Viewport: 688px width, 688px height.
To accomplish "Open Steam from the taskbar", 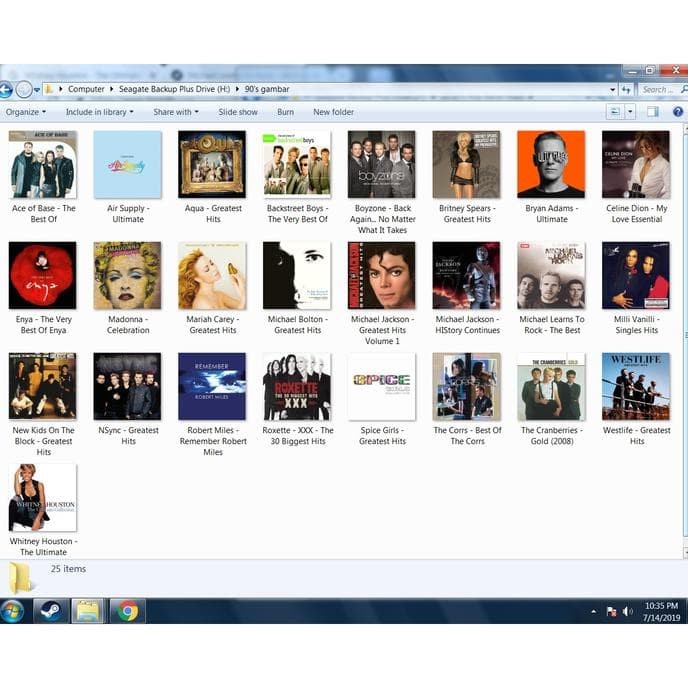I will tap(51, 611).
